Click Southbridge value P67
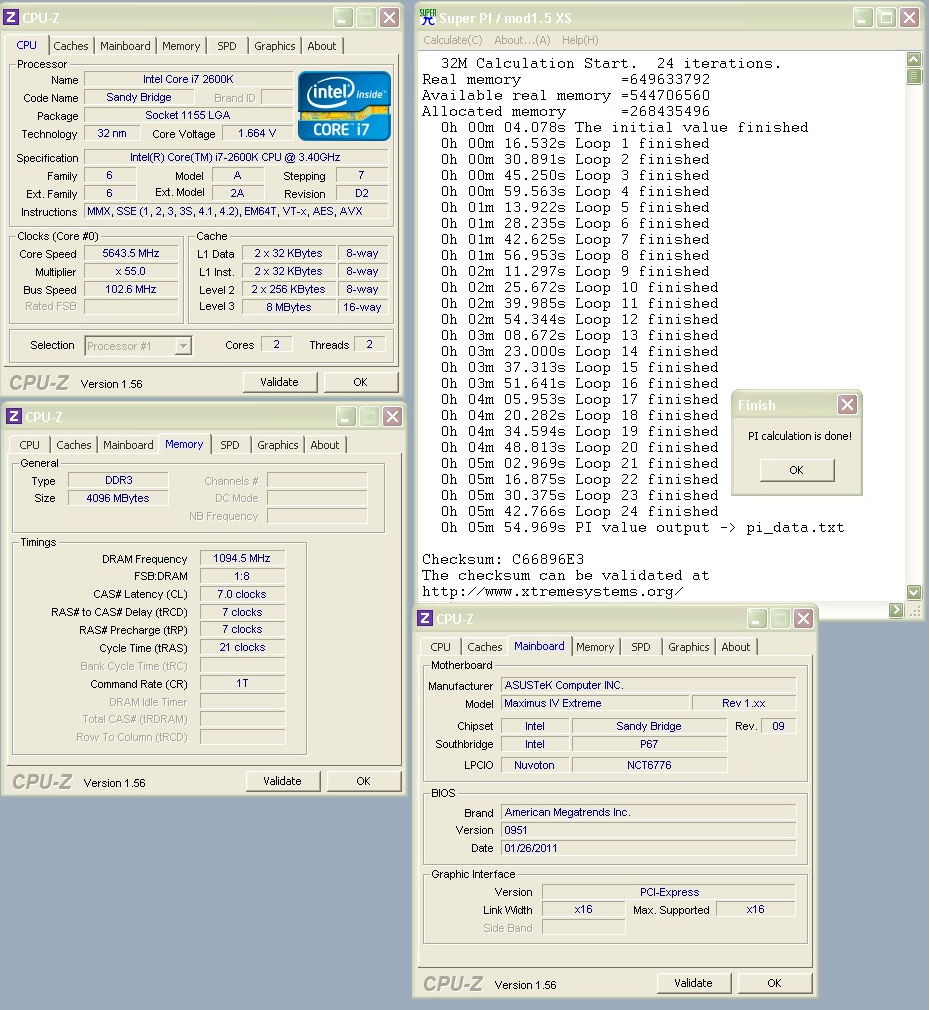The image size is (930, 1010). click(x=649, y=744)
